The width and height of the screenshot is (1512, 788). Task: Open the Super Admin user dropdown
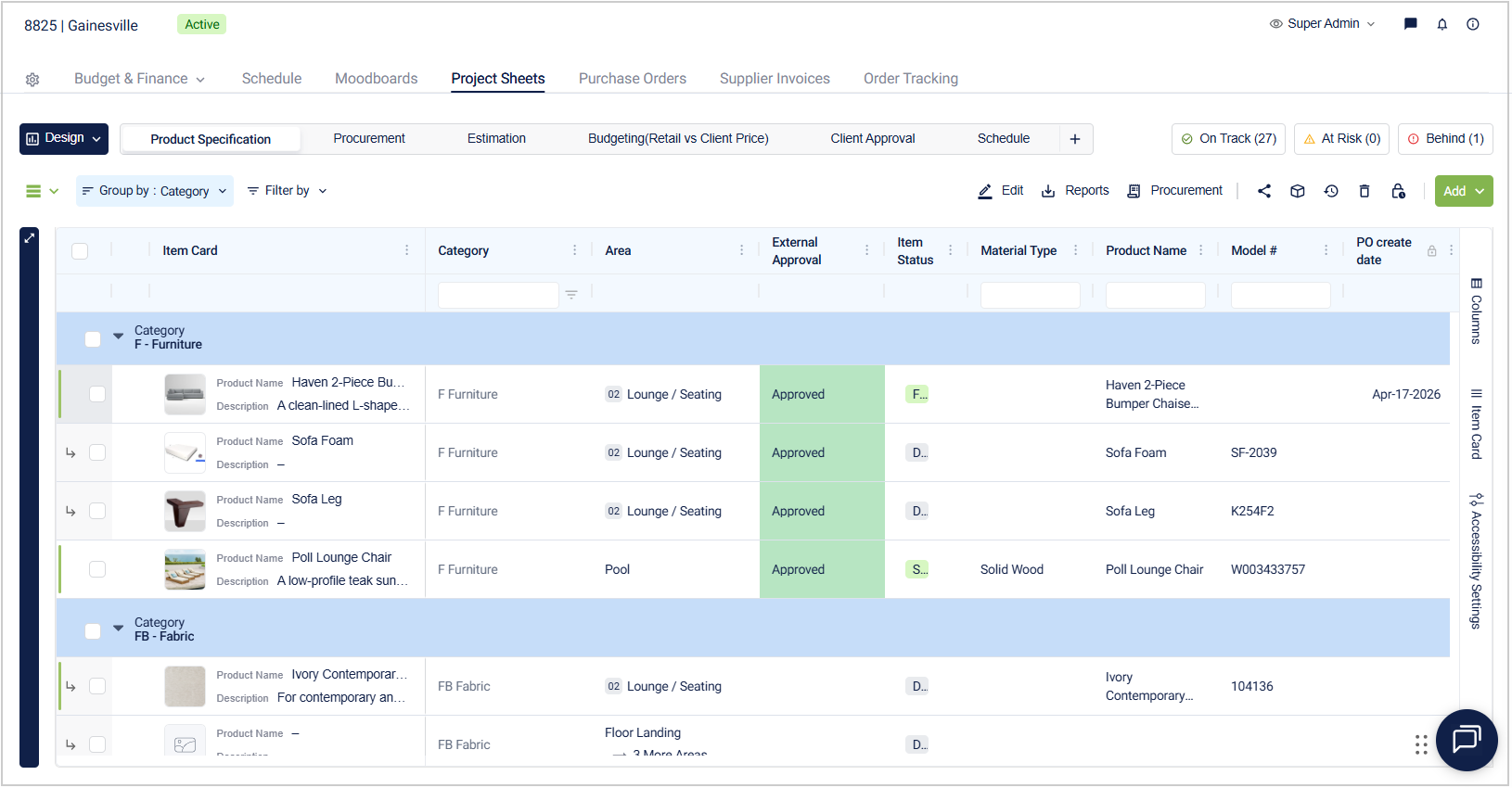1323,24
